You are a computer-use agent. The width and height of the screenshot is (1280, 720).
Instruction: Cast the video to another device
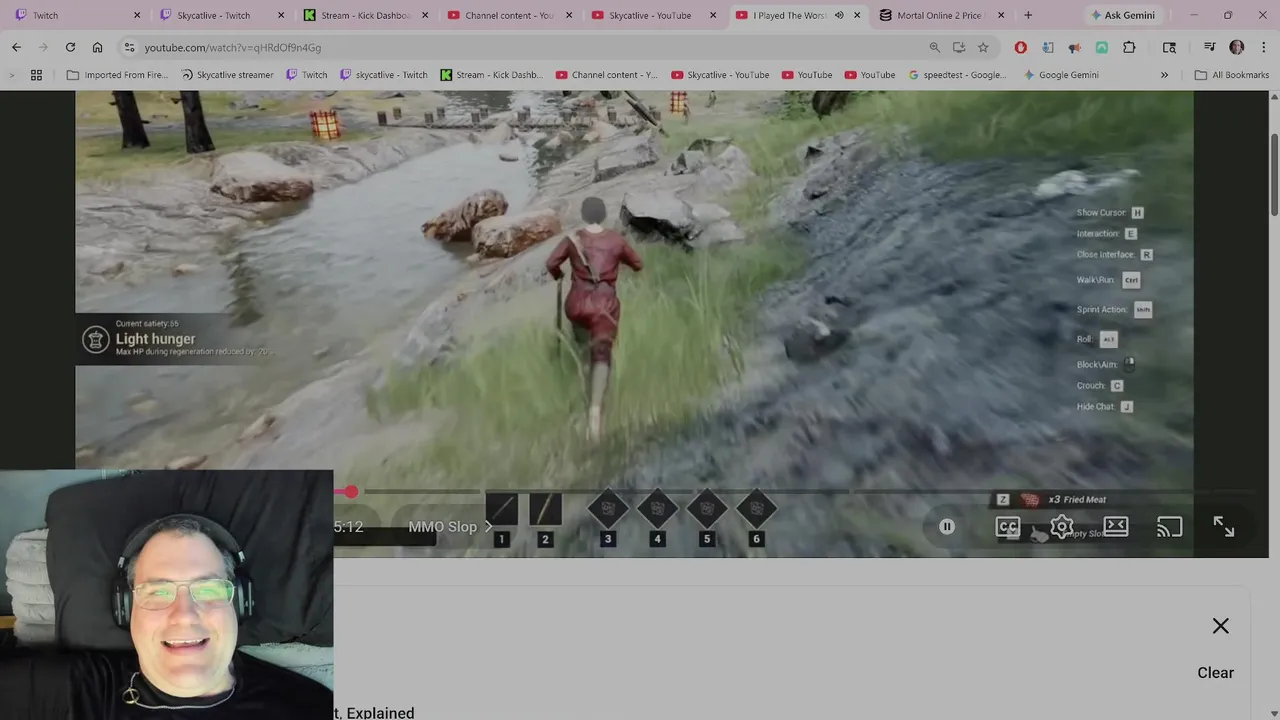pos(1170,527)
